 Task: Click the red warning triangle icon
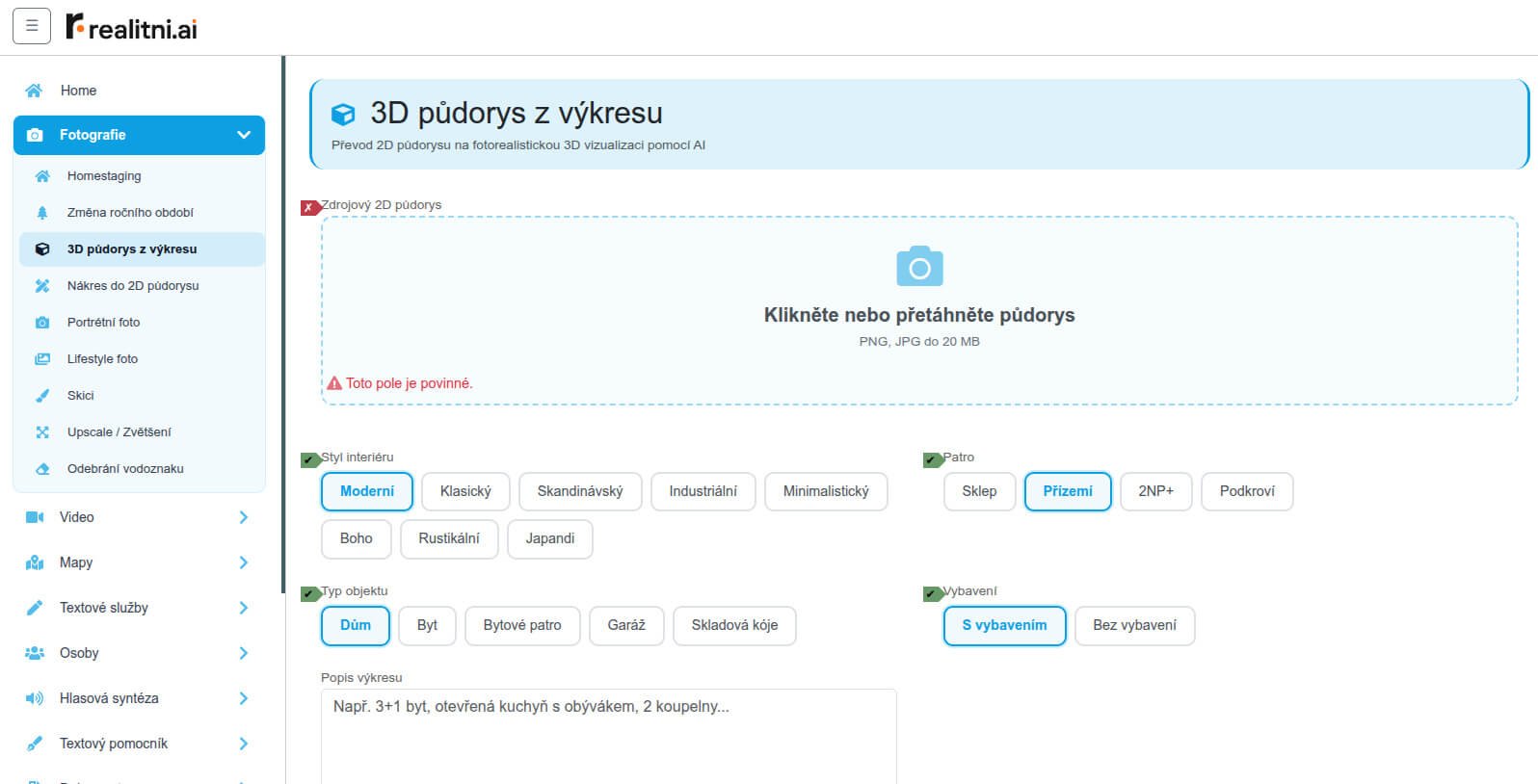coord(334,383)
